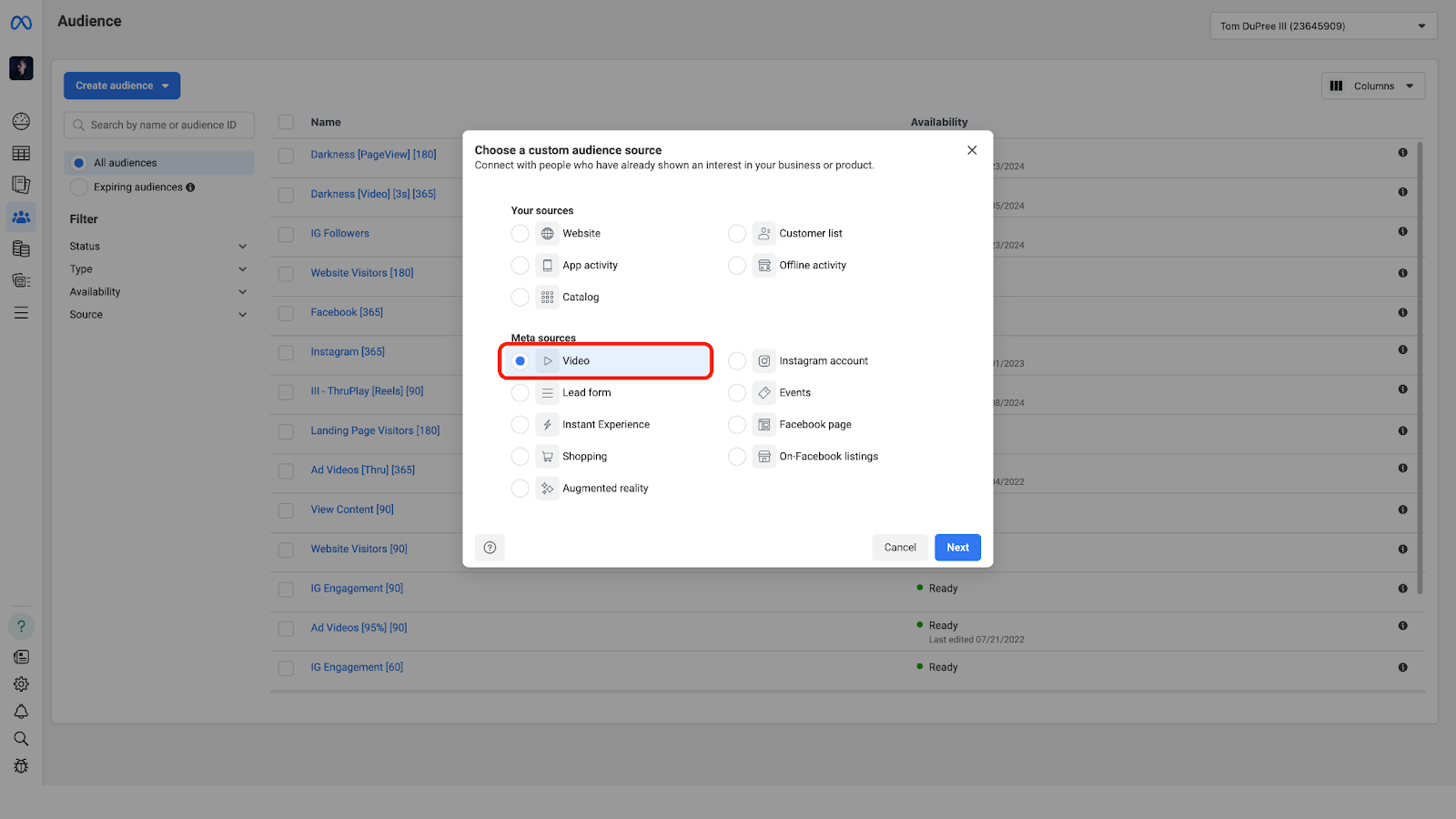Click the cart icon next to Shopping

(547, 457)
